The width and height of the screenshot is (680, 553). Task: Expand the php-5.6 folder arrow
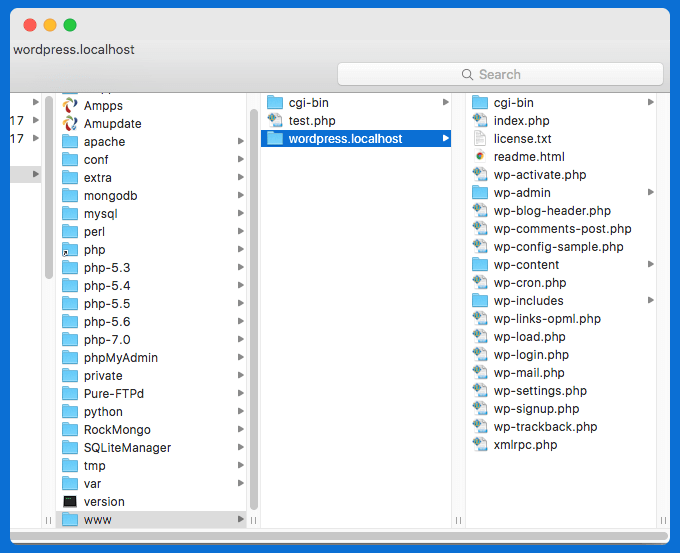click(241, 321)
